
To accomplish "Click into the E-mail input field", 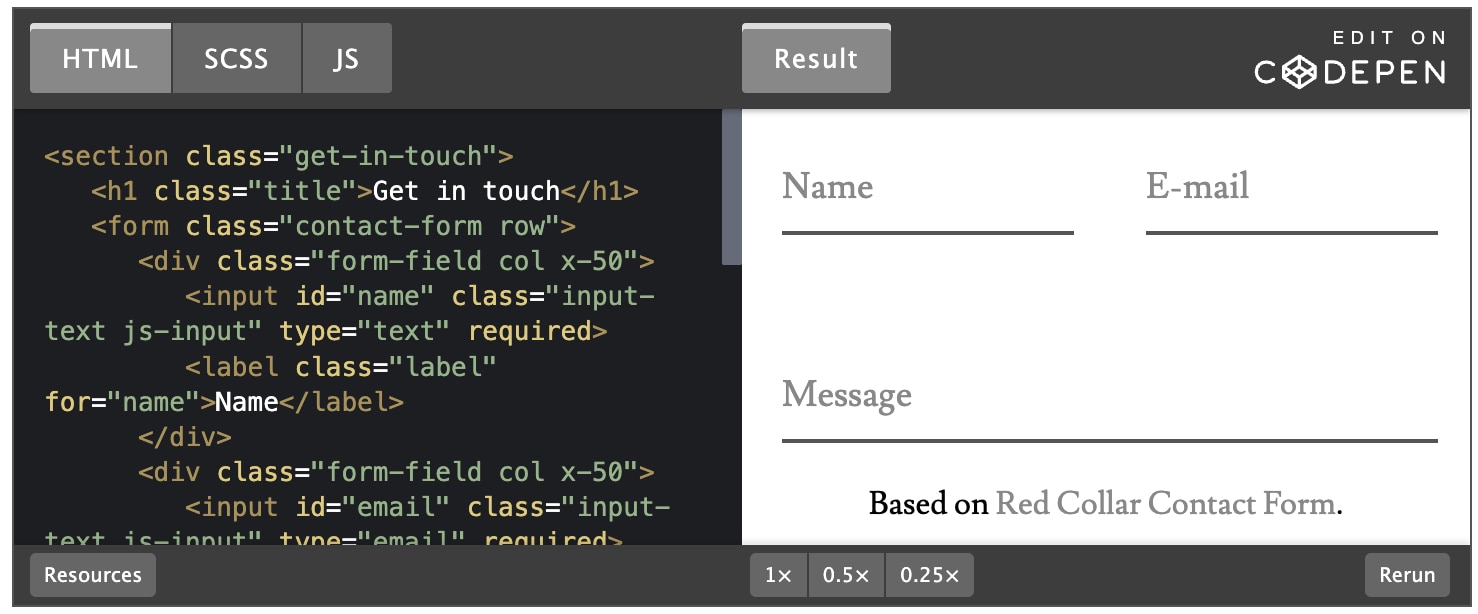I will [1291, 202].
